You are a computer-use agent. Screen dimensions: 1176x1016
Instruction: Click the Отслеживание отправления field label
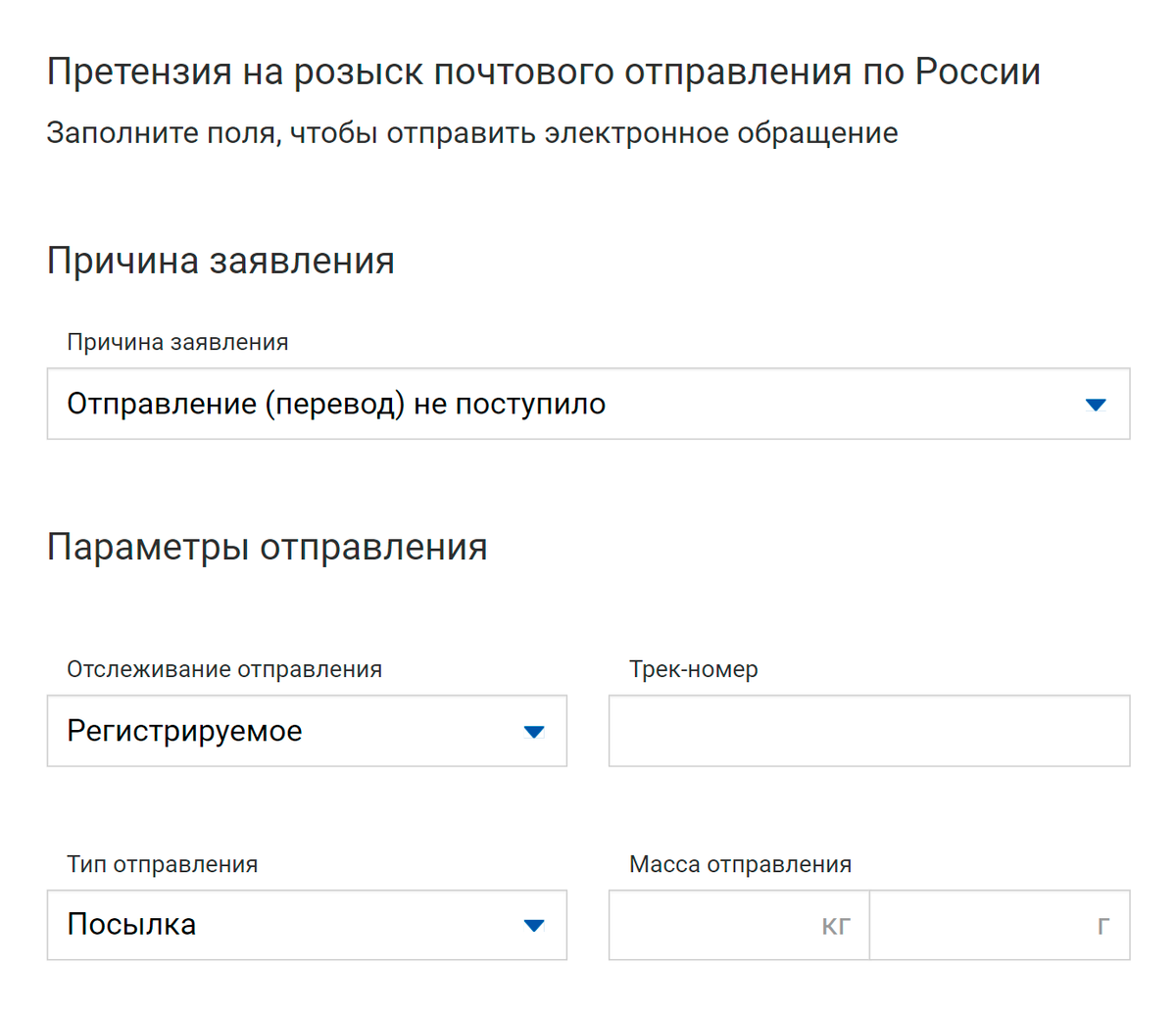click(224, 670)
